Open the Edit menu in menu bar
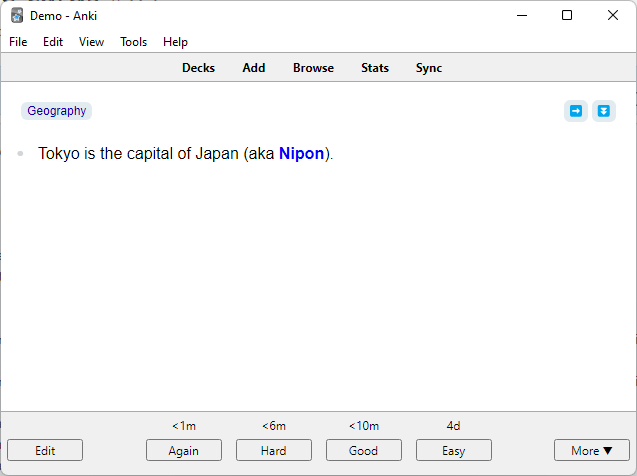The width and height of the screenshot is (637, 476). coord(53,42)
